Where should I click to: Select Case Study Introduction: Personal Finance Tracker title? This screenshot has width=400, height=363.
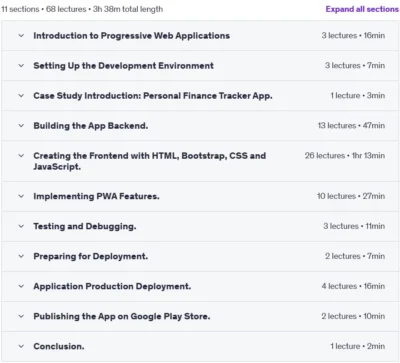153,96
